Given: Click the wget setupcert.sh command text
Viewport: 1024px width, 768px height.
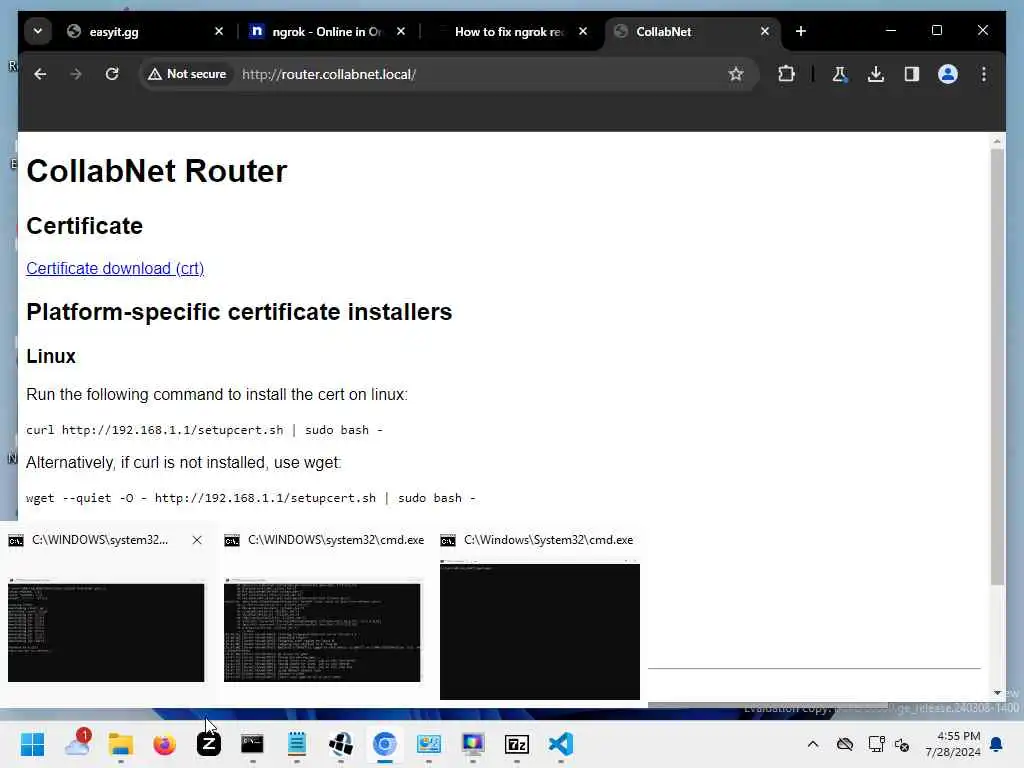Looking at the screenshot, I should [251, 498].
